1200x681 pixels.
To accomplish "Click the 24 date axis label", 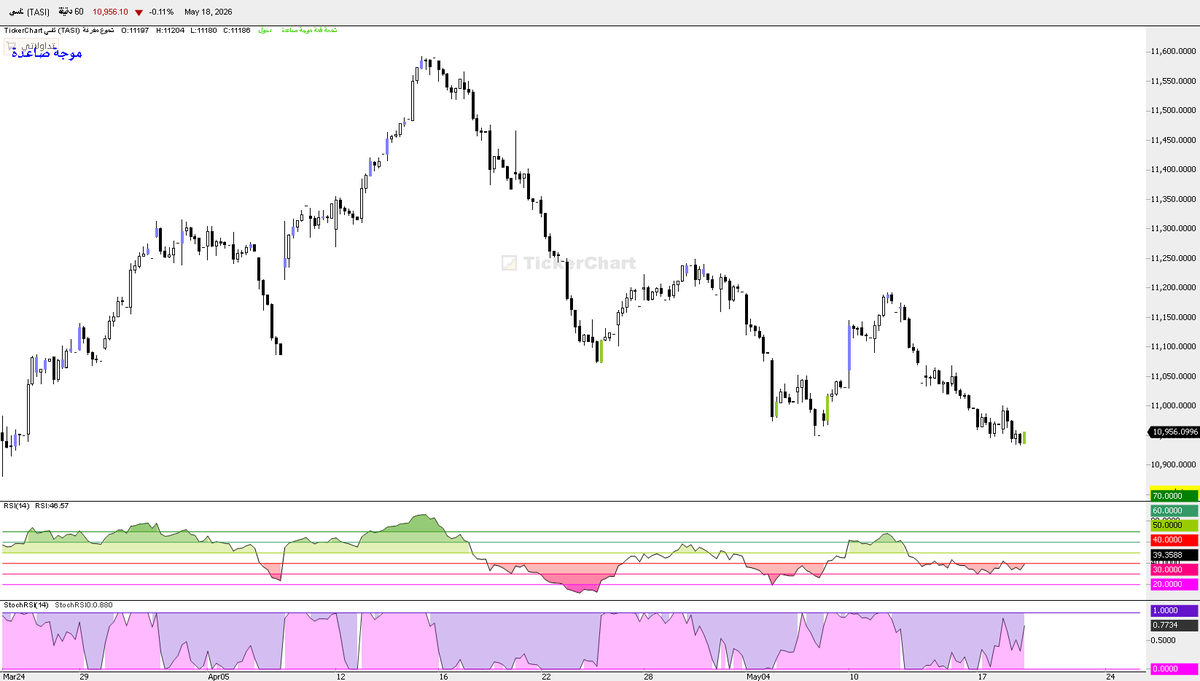I will click(x=1111, y=677).
